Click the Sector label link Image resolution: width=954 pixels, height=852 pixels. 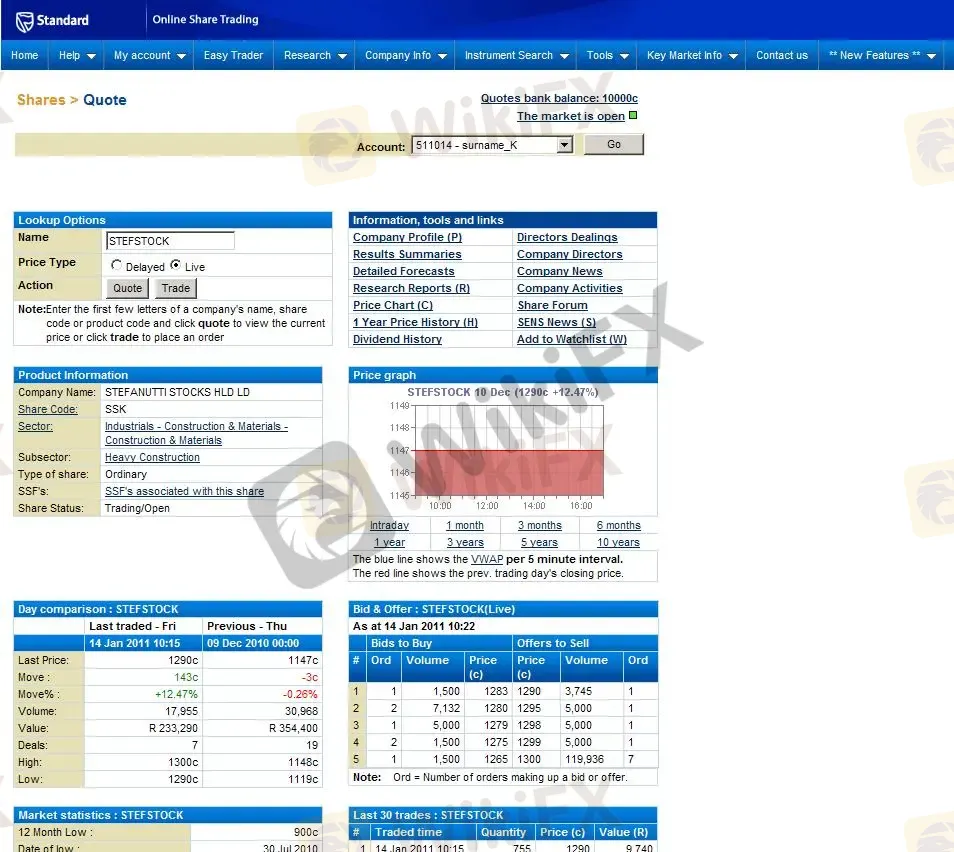35,426
